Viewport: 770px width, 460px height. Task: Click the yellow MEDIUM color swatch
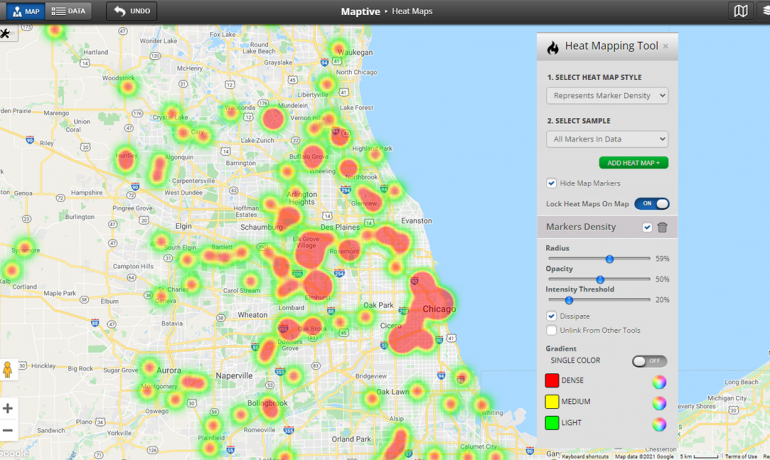[552, 402]
